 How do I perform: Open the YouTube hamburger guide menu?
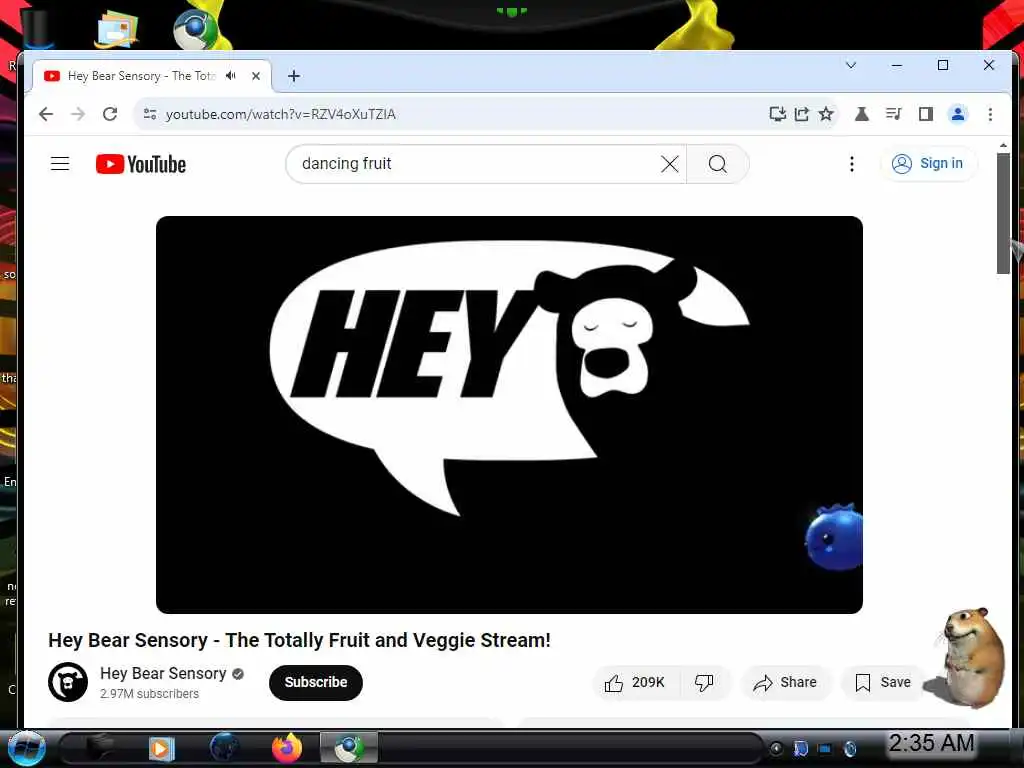click(59, 163)
